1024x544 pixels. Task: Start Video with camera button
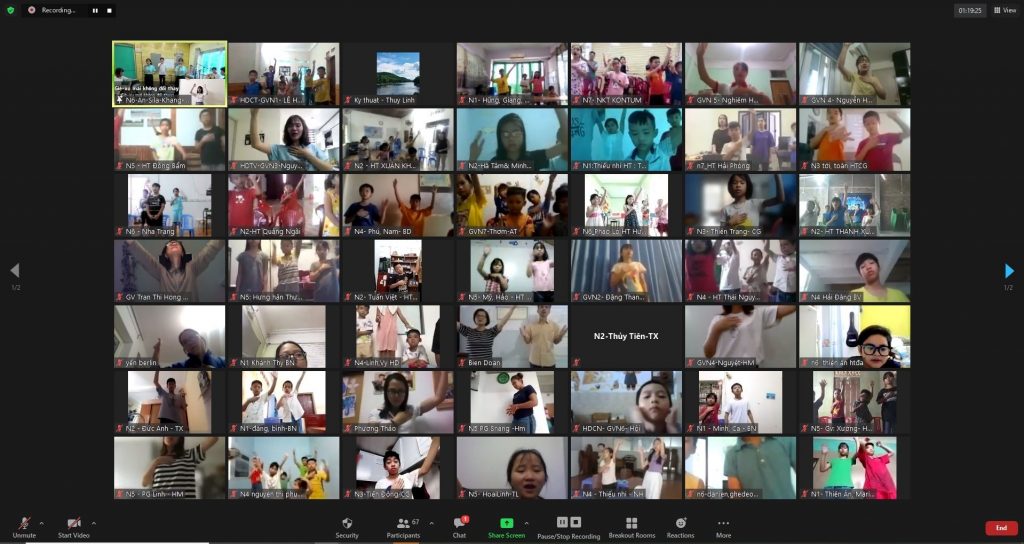click(x=74, y=528)
